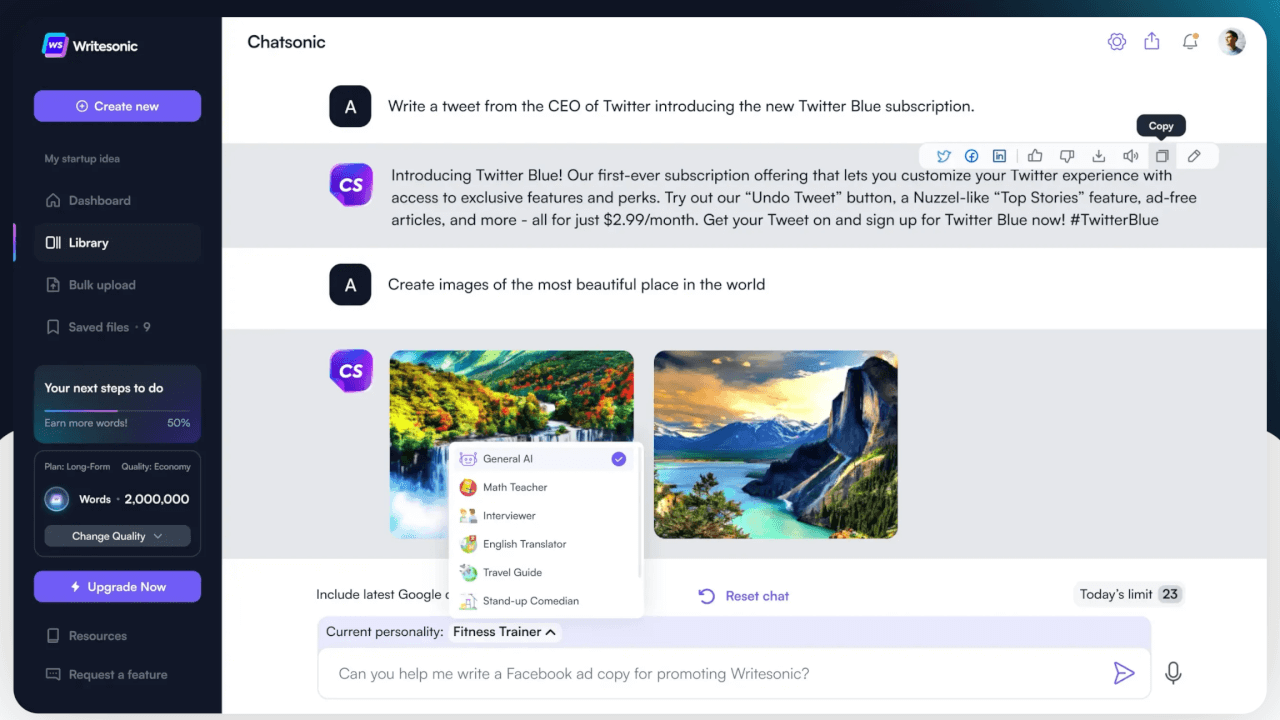Expand the Change Quality dropdown
Image resolution: width=1280 pixels, height=720 pixels.
point(117,536)
